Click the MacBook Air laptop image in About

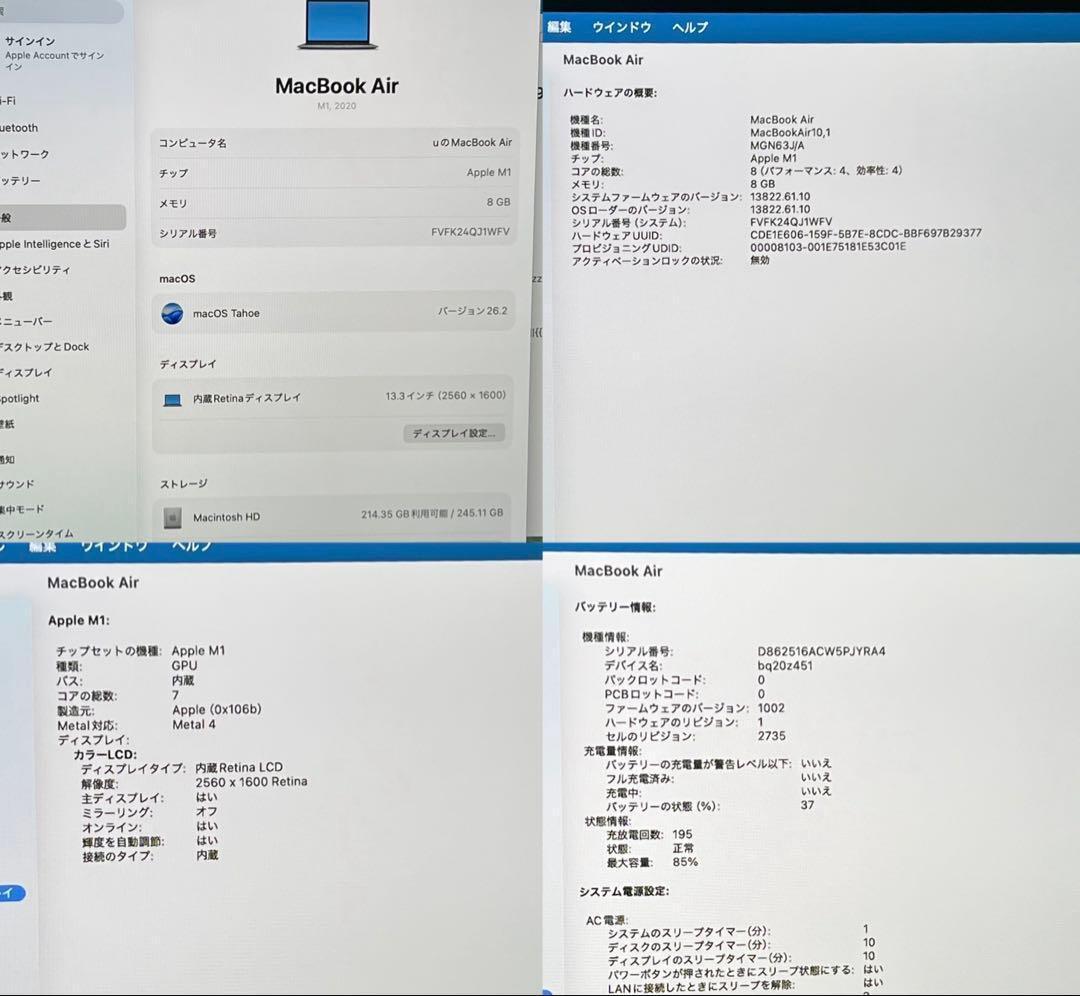(338, 25)
